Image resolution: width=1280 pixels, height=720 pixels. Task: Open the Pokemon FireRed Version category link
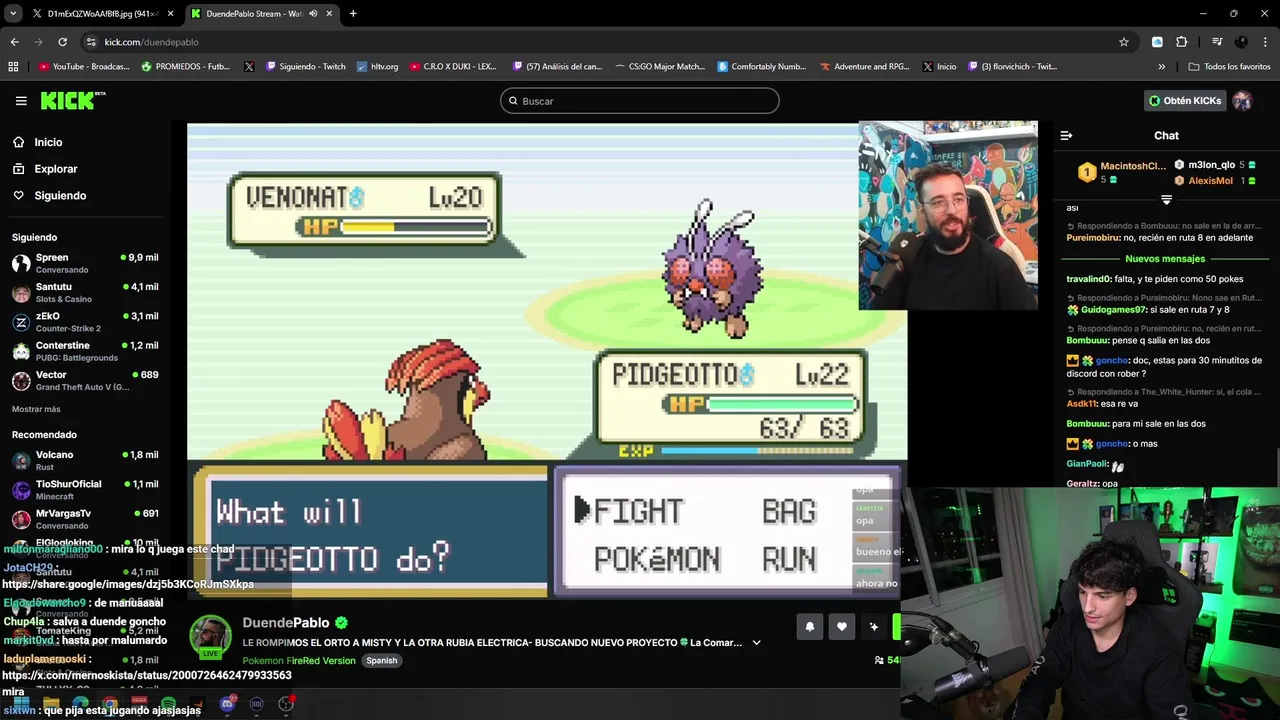pyautogui.click(x=299, y=661)
